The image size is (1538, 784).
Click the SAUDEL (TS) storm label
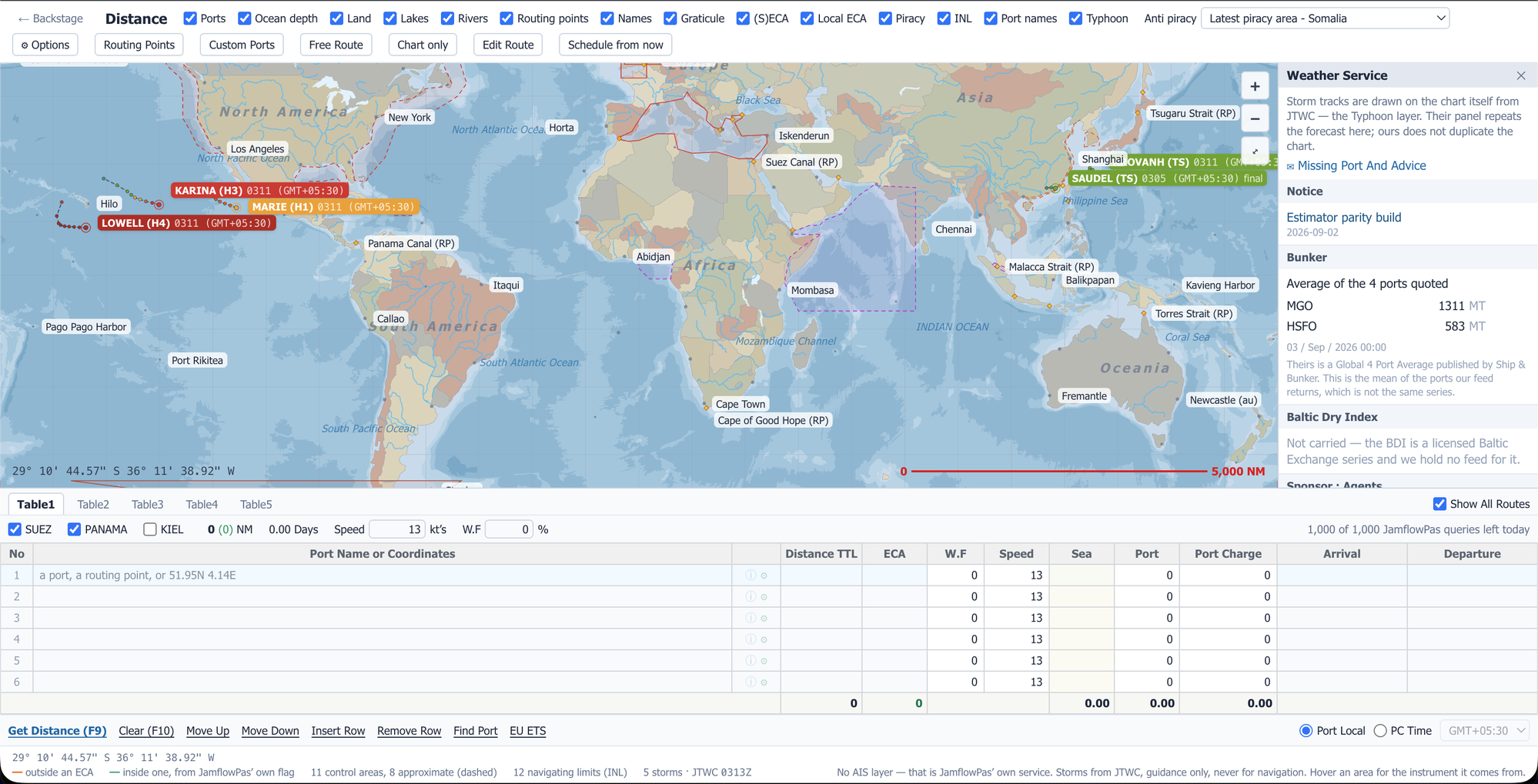1167,178
